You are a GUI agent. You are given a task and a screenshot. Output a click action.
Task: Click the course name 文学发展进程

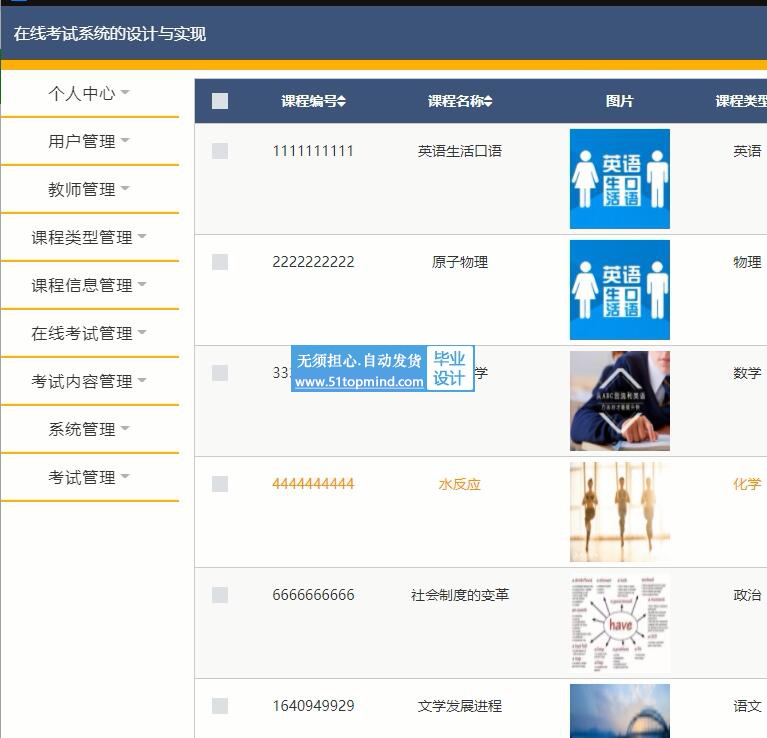[459, 706]
